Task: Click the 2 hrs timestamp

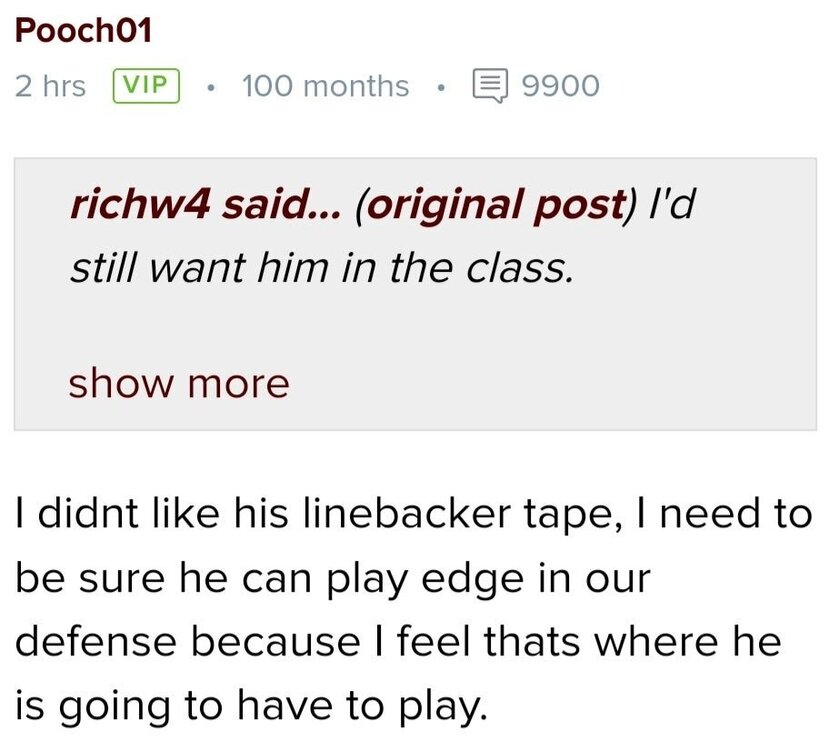Action: [x=51, y=86]
